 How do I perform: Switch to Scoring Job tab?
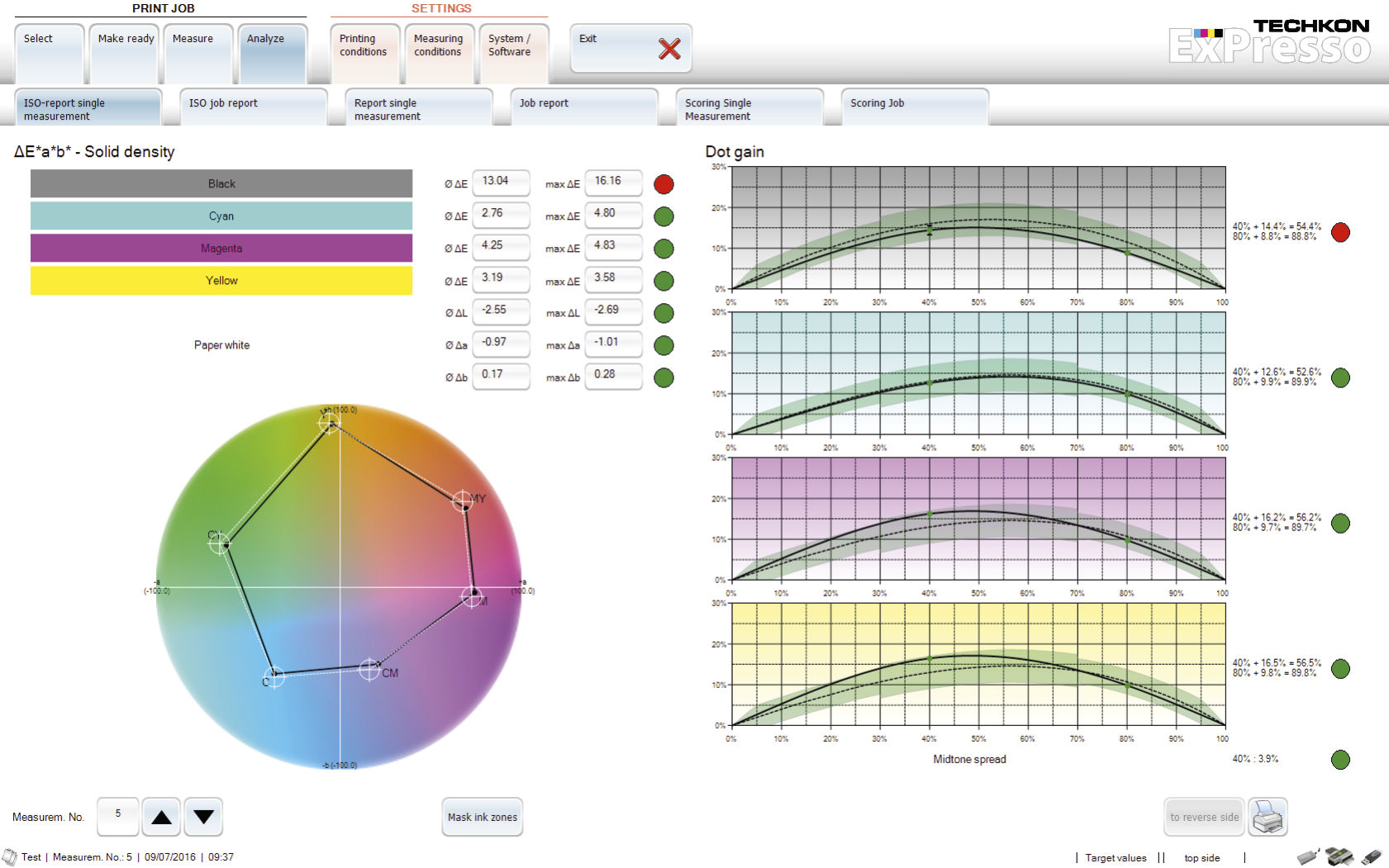914,107
